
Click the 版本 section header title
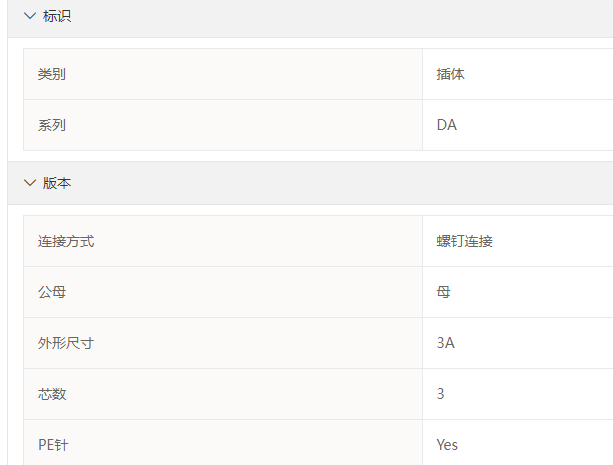coord(57,183)
